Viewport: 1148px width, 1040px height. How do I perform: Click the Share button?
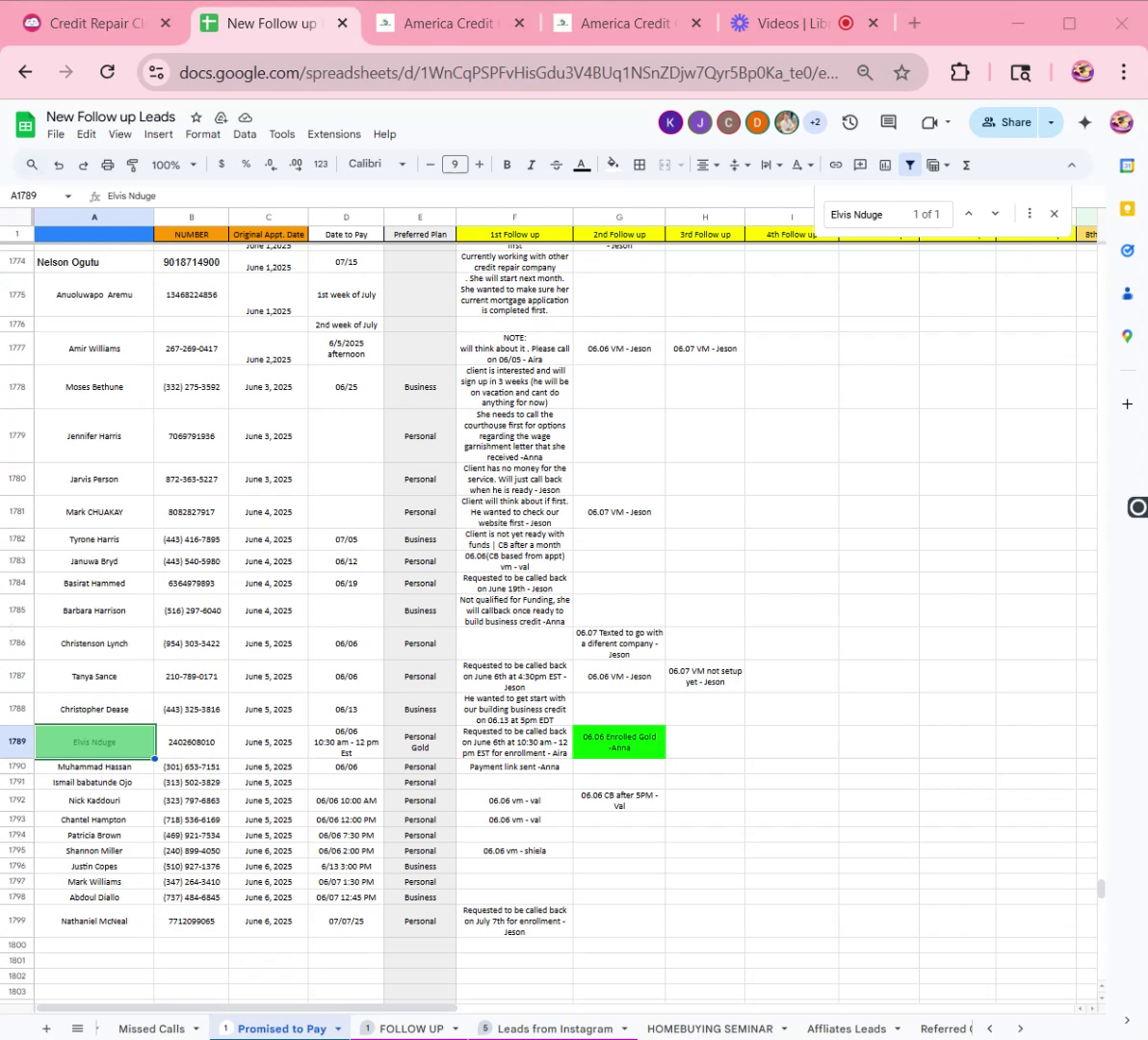pos(1006,122)
